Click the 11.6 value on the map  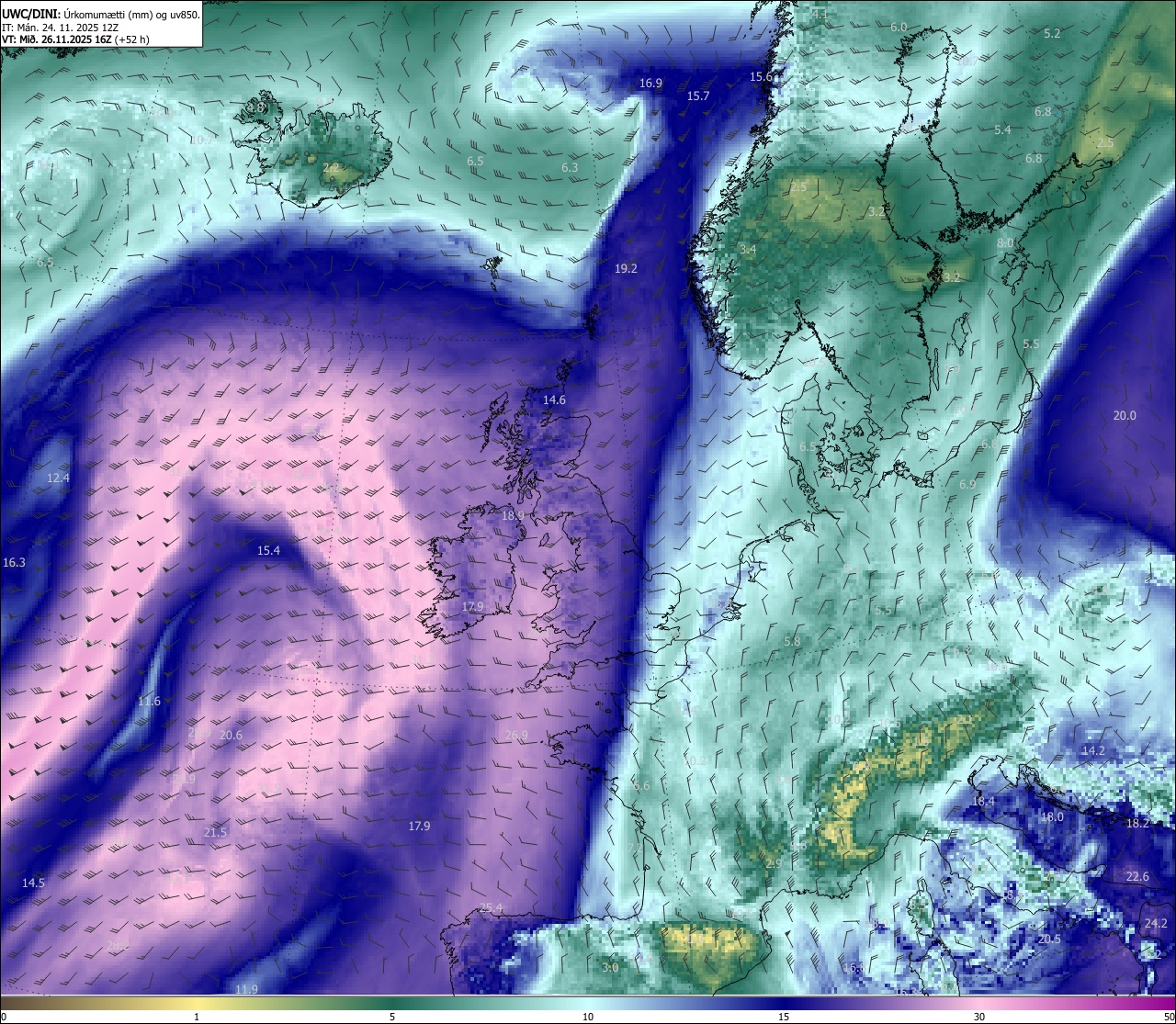[x=149, y=702]
